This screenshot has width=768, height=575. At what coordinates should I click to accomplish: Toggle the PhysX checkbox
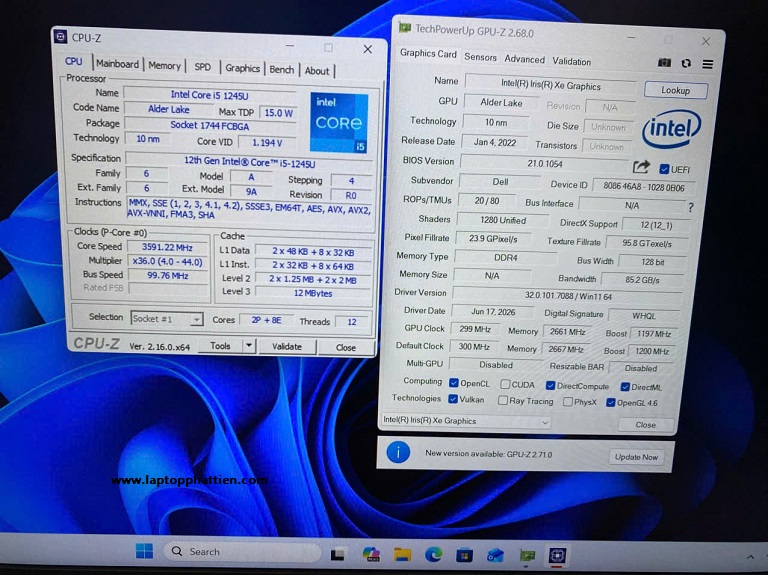click(567, 402)
